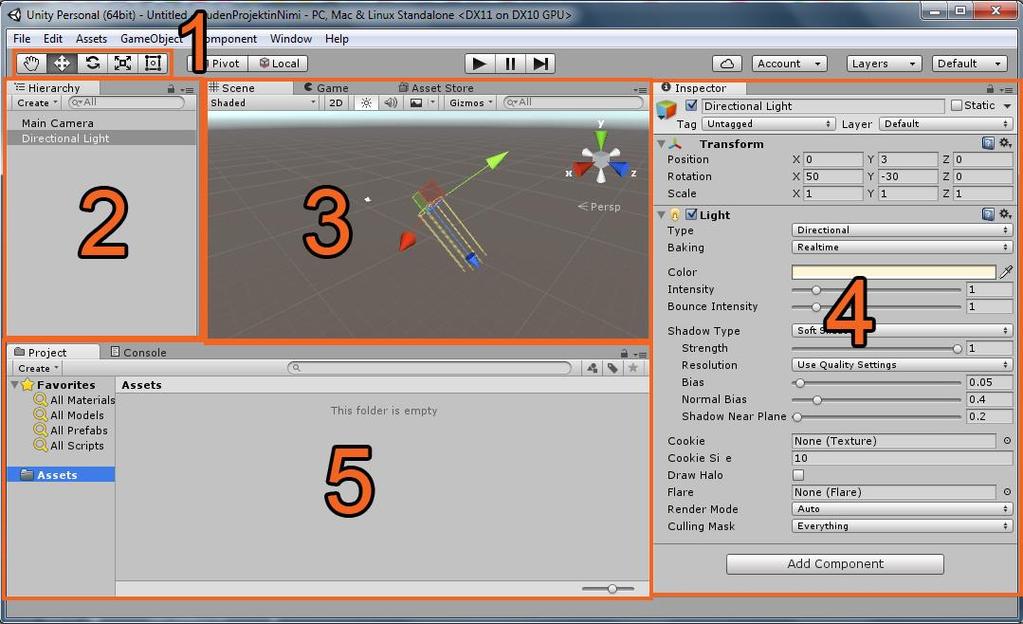Open Transform component help icon

[988, 143]
